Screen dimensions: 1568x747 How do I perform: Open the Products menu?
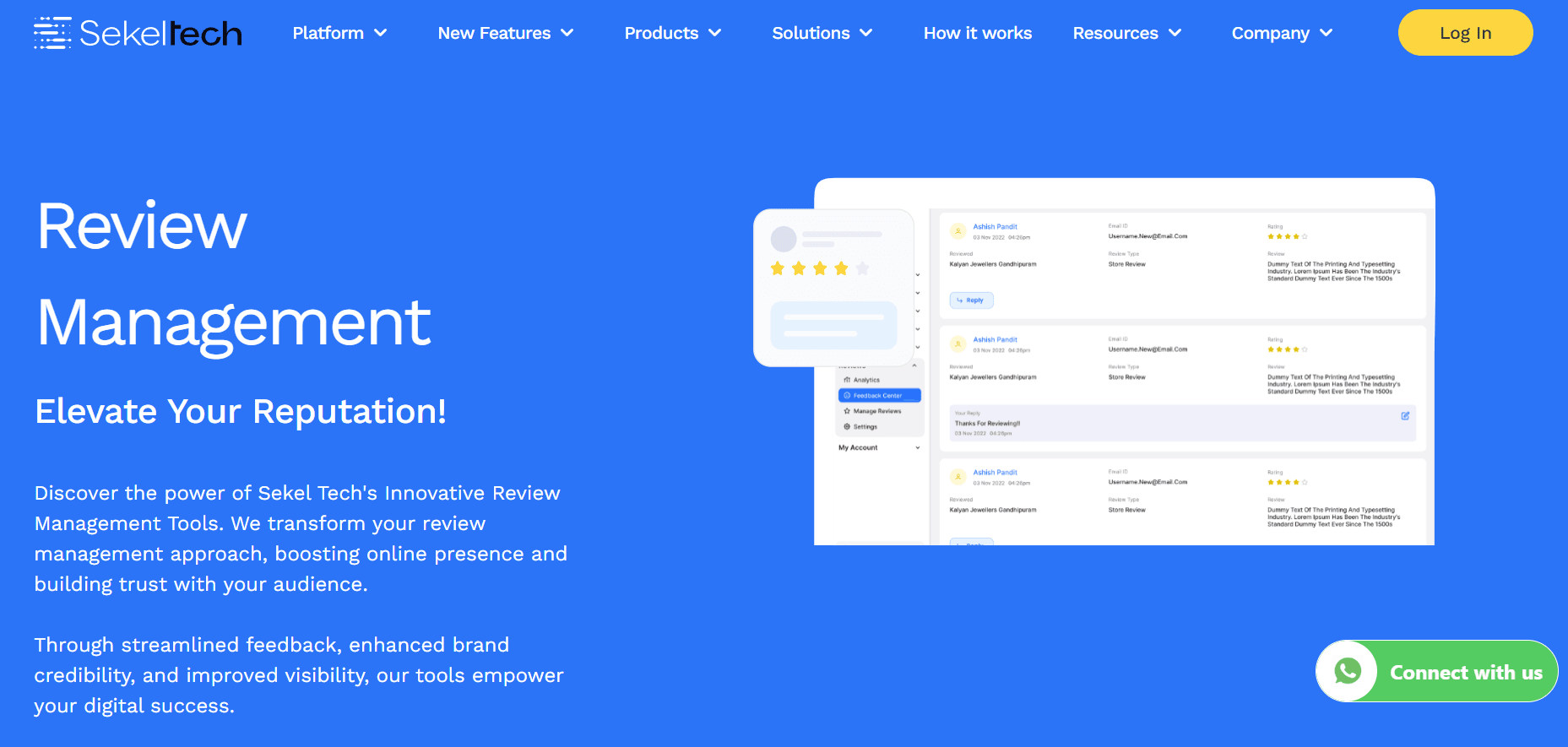click(x=661, y=33)
